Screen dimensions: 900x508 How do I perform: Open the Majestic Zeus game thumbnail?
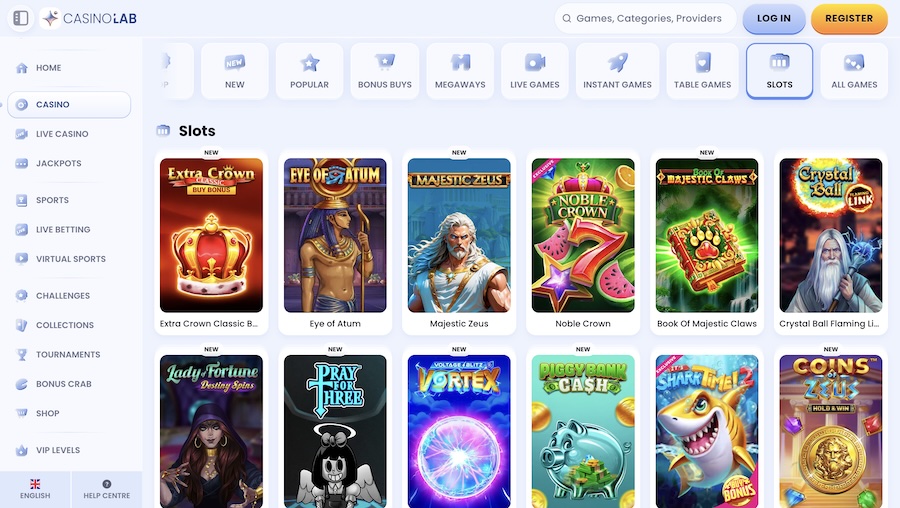click(459, 235)
